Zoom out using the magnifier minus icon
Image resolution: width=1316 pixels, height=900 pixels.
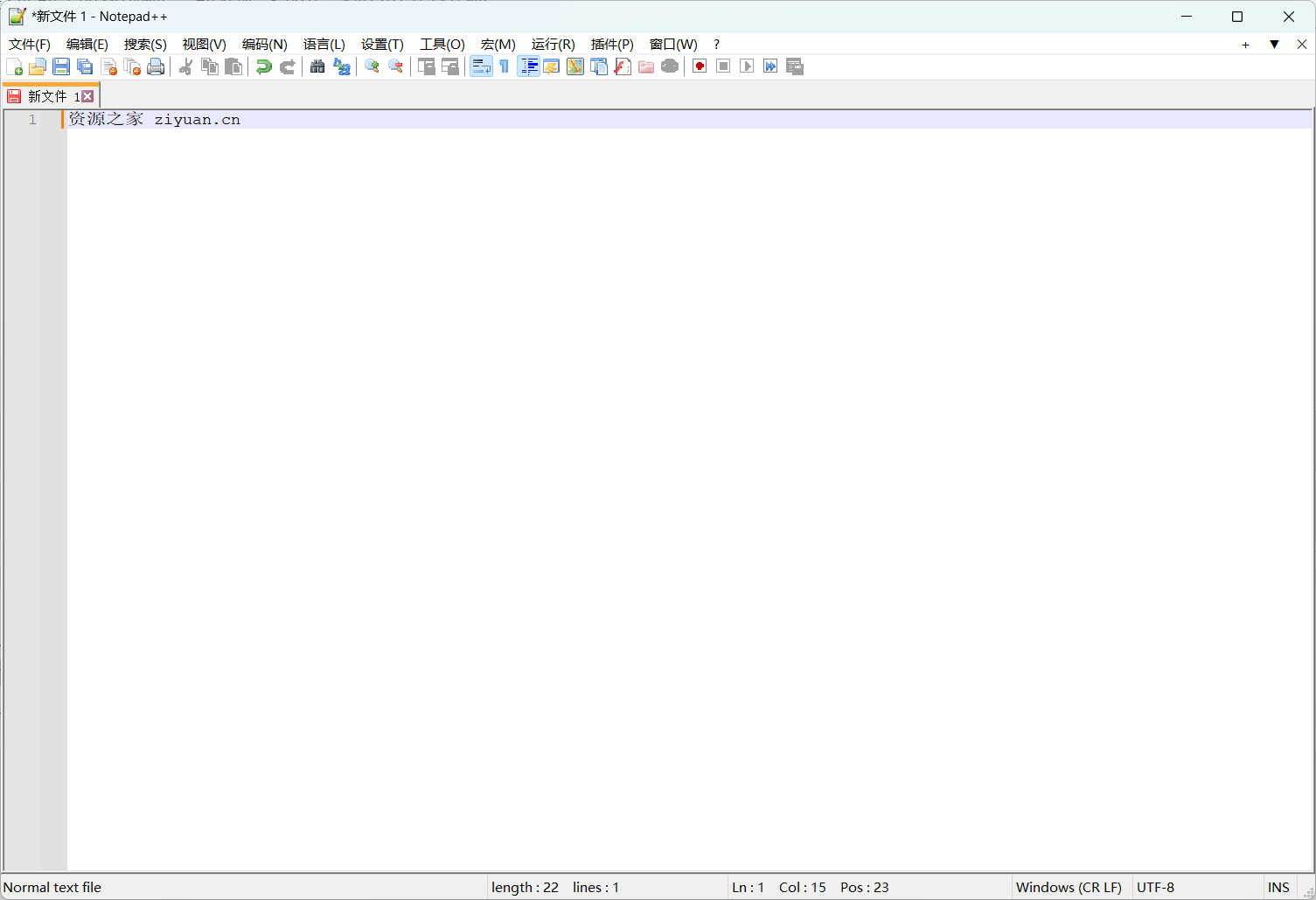pyautogui.click(x=395, y=66)
